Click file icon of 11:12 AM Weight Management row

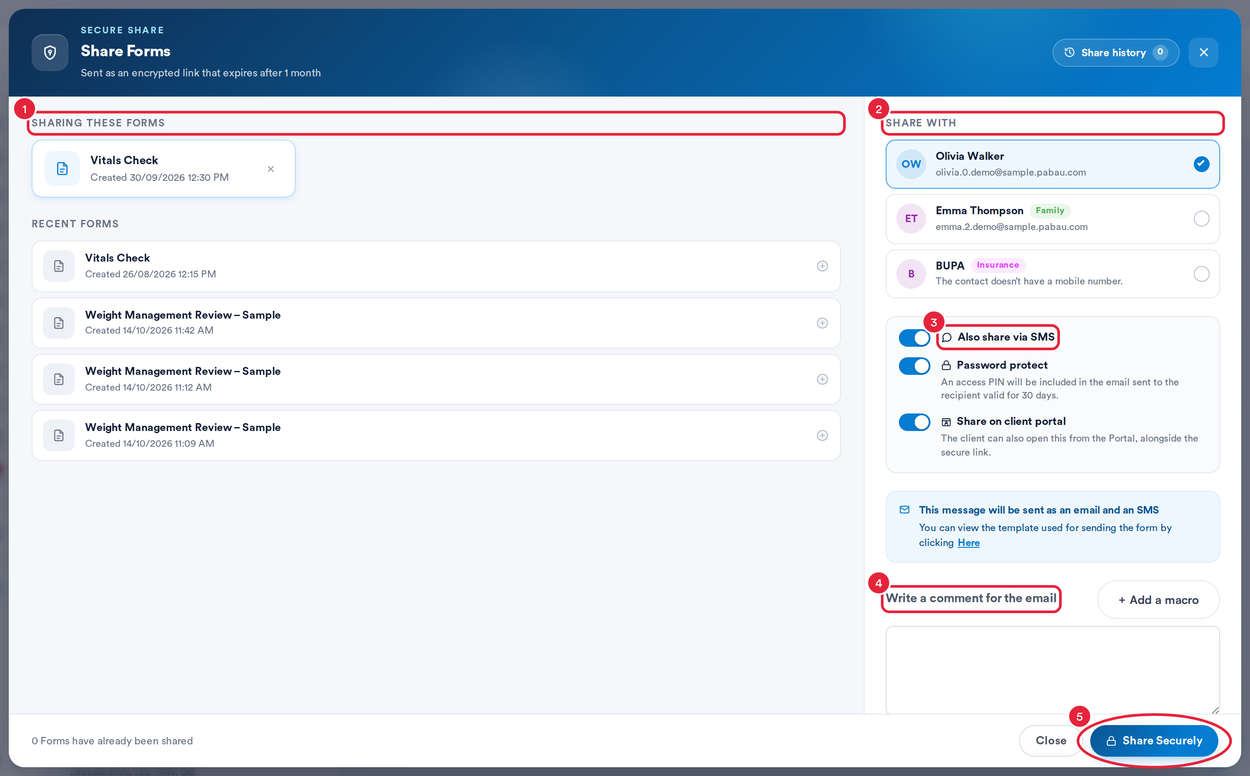(58, 379)
